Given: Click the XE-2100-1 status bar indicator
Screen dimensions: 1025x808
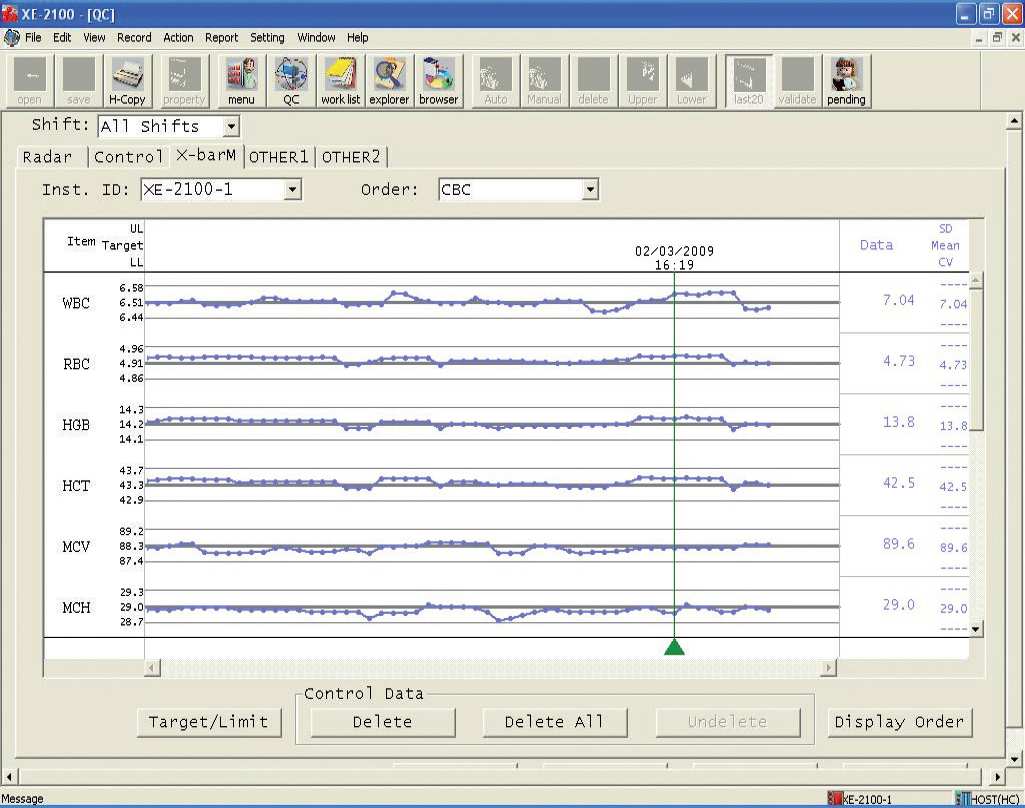Looking at the screenshot, I should (860, 799).
